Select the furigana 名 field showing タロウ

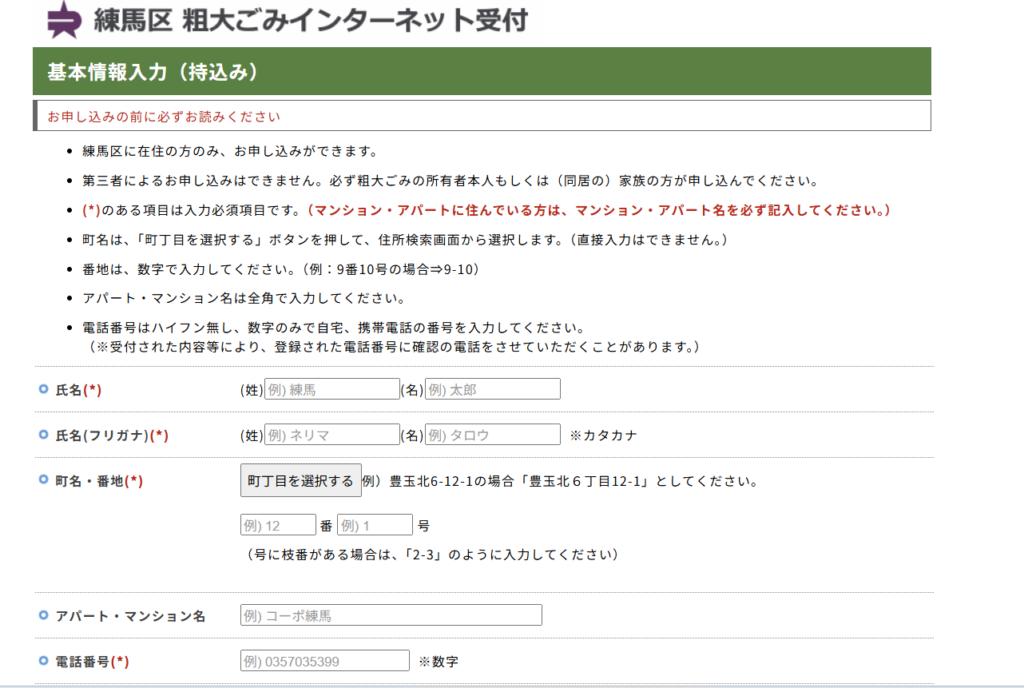click(x=492, y=435)
